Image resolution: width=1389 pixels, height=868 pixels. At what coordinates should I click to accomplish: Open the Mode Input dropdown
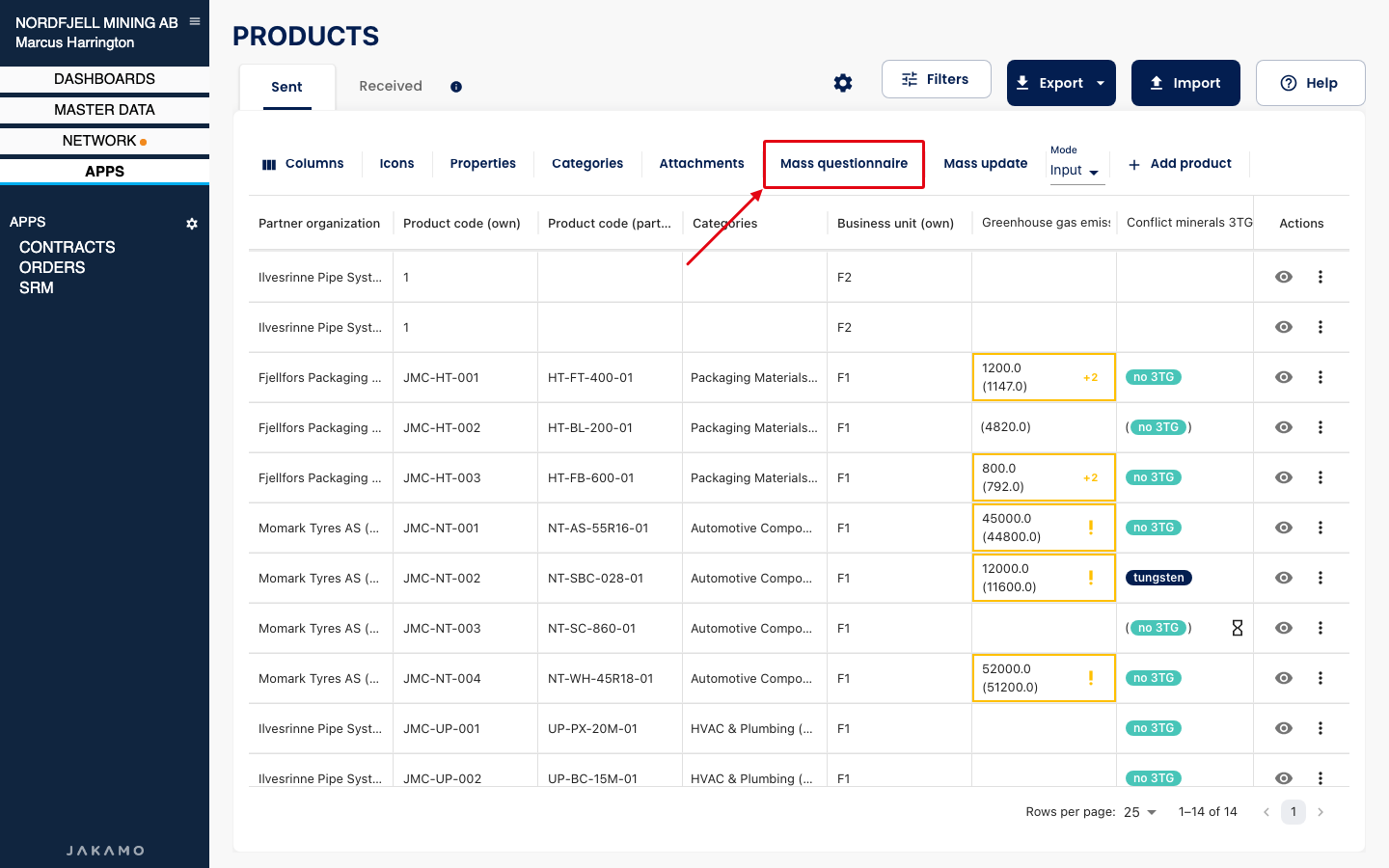[1076, 171]
